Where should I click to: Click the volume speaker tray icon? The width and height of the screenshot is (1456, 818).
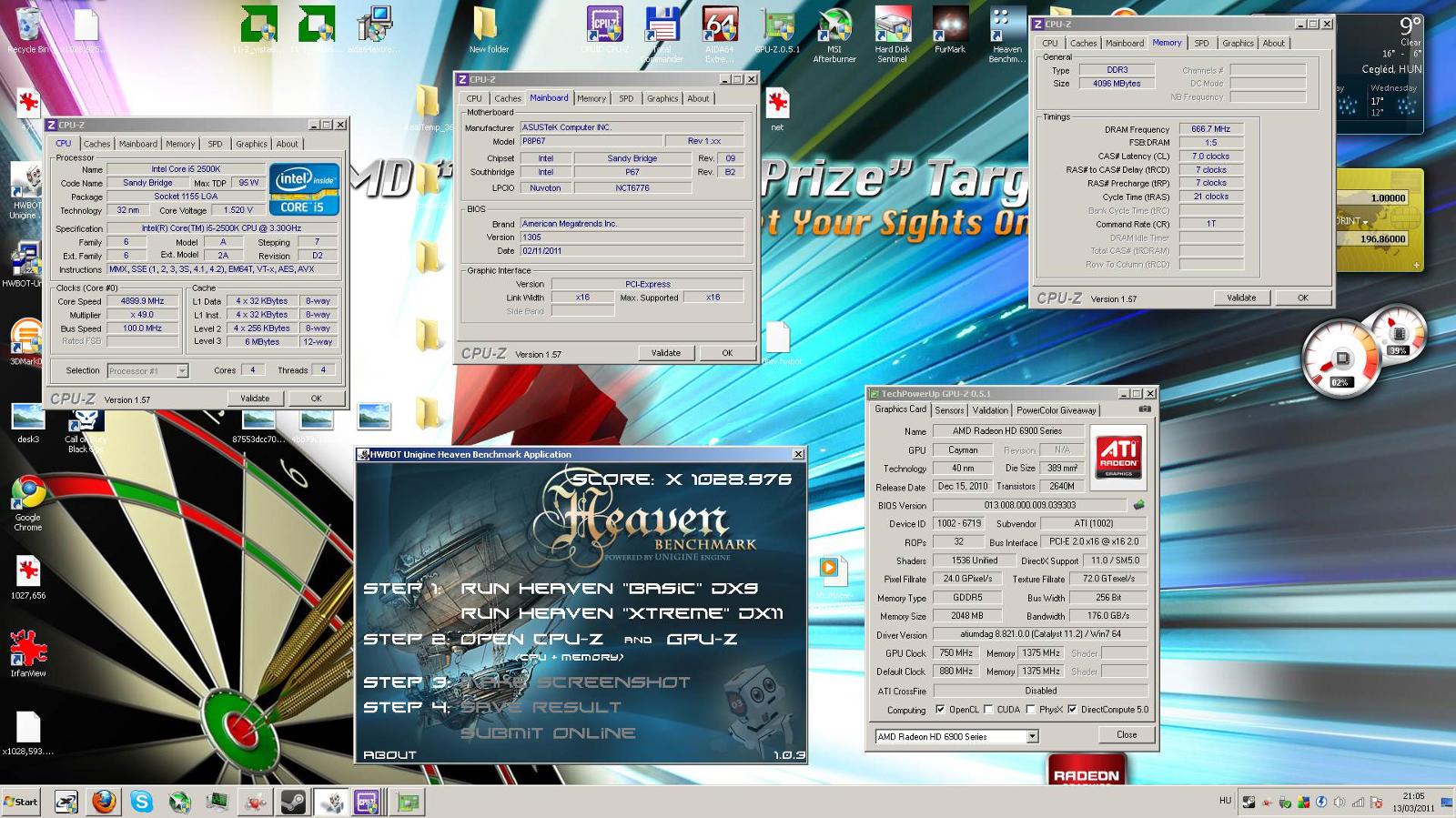[1340, 802]
